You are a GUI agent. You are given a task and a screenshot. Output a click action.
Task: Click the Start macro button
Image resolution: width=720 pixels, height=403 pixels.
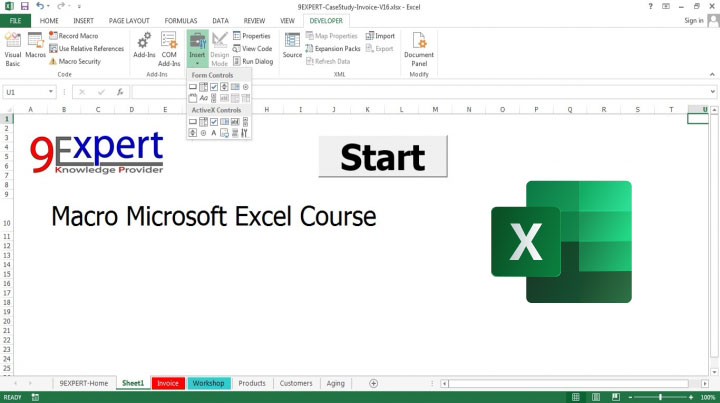point(383,157)
